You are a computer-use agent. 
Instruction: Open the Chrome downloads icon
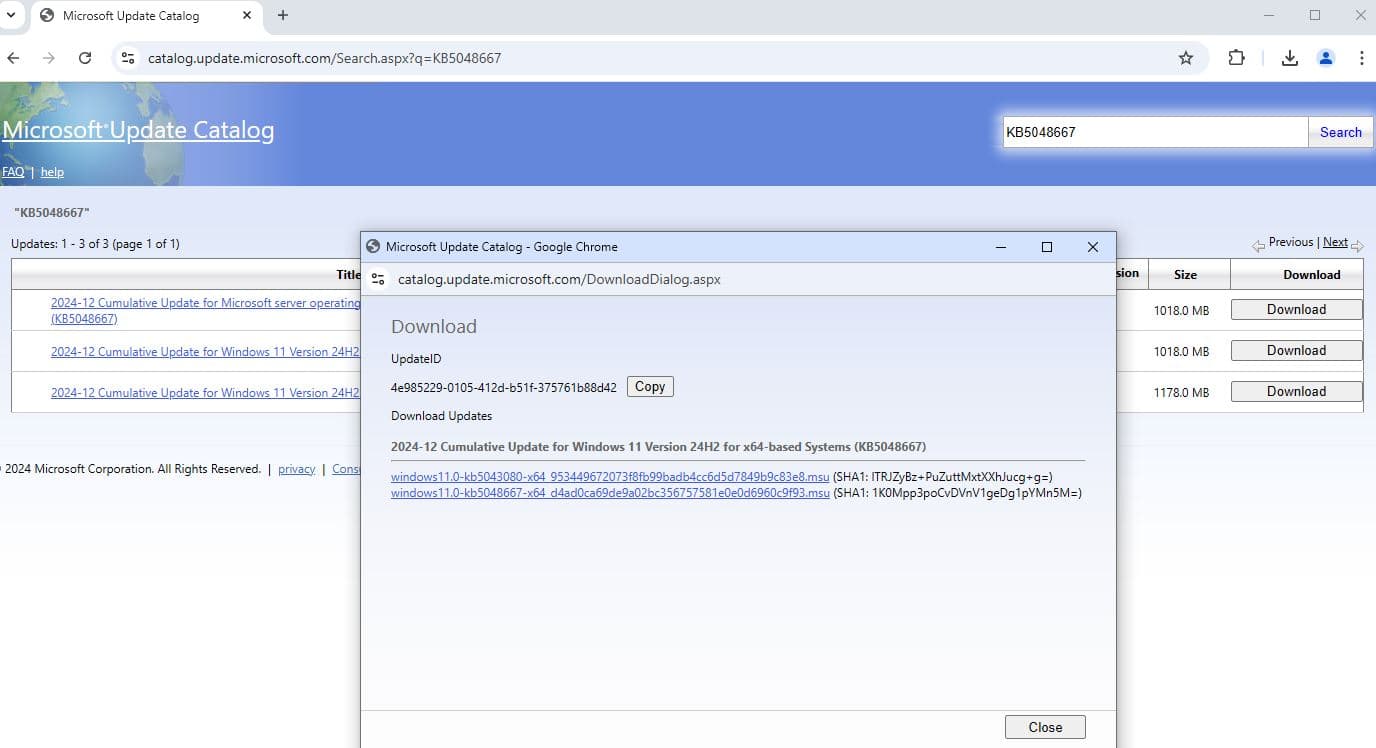pos(1290,58)
